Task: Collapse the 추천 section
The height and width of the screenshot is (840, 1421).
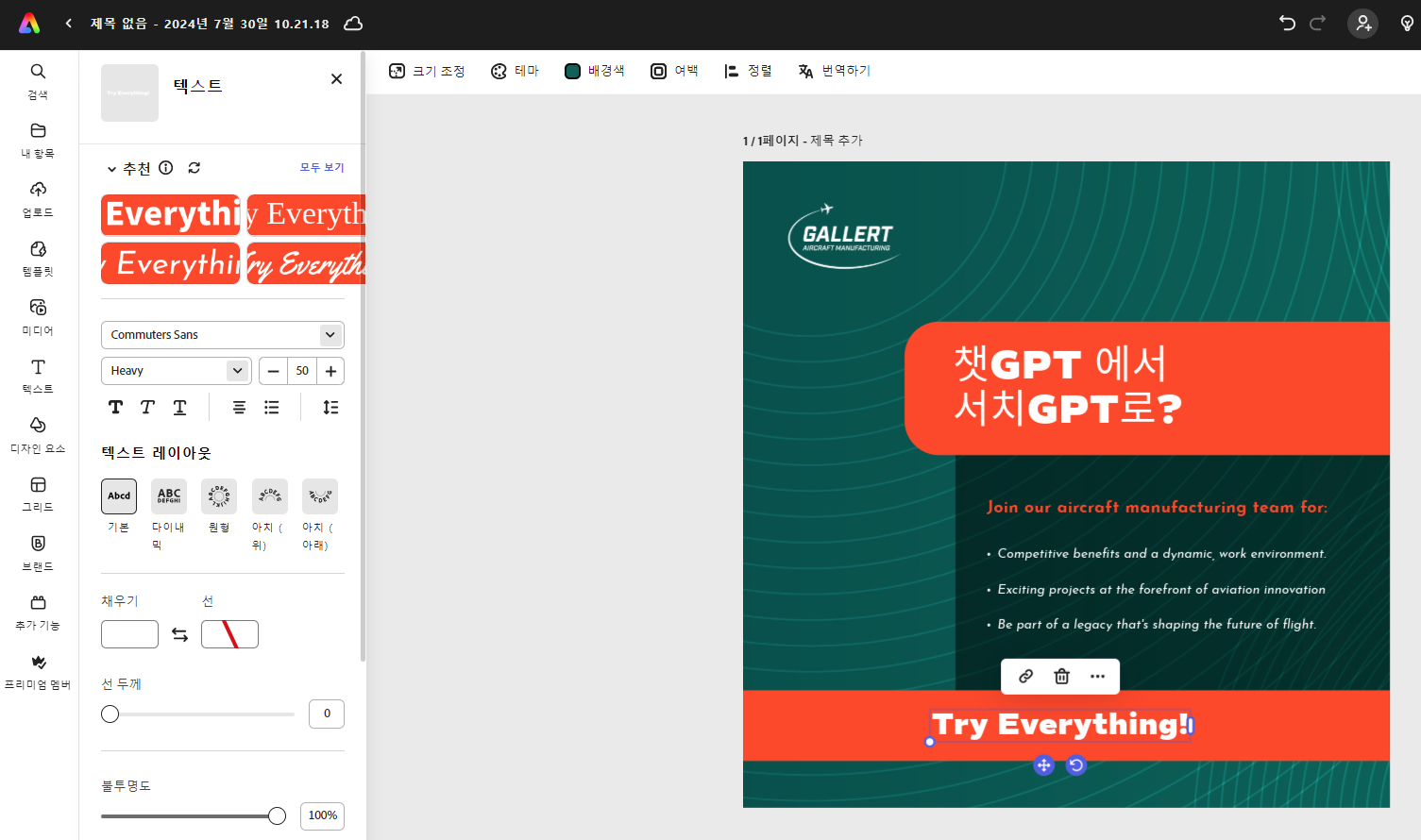Action: [111, 169]
